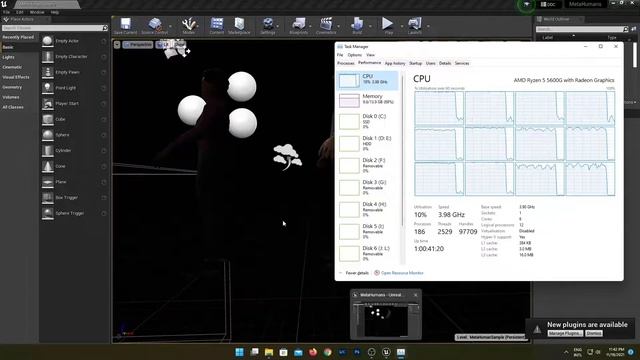Switch to Task Manager App history tab
This screenshot has height=360, width=640.
(x=395, y=63)
